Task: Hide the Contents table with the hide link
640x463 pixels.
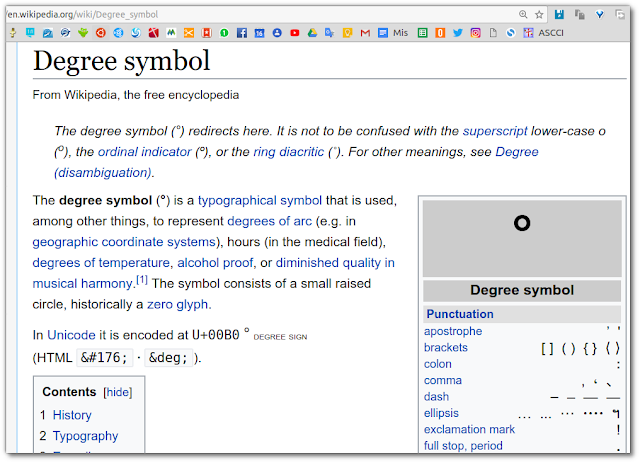Action: pyautogui.click(x=118, y=392)
